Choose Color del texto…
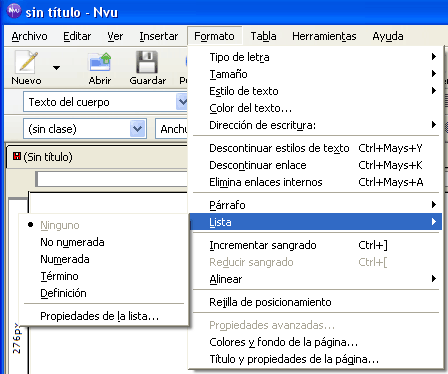This screenshot has width=448, height=374. pyautogui.click(x=315, y=108)
